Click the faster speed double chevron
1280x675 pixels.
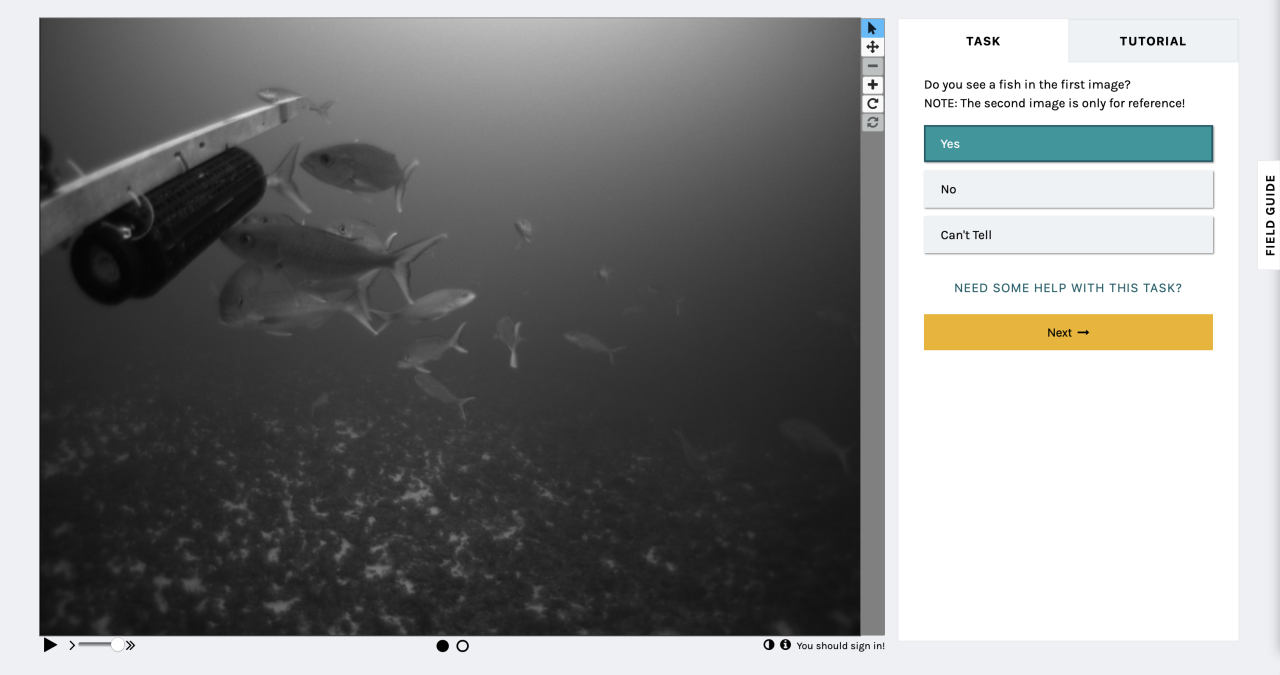pyautogui.click(x=130, y=645)
